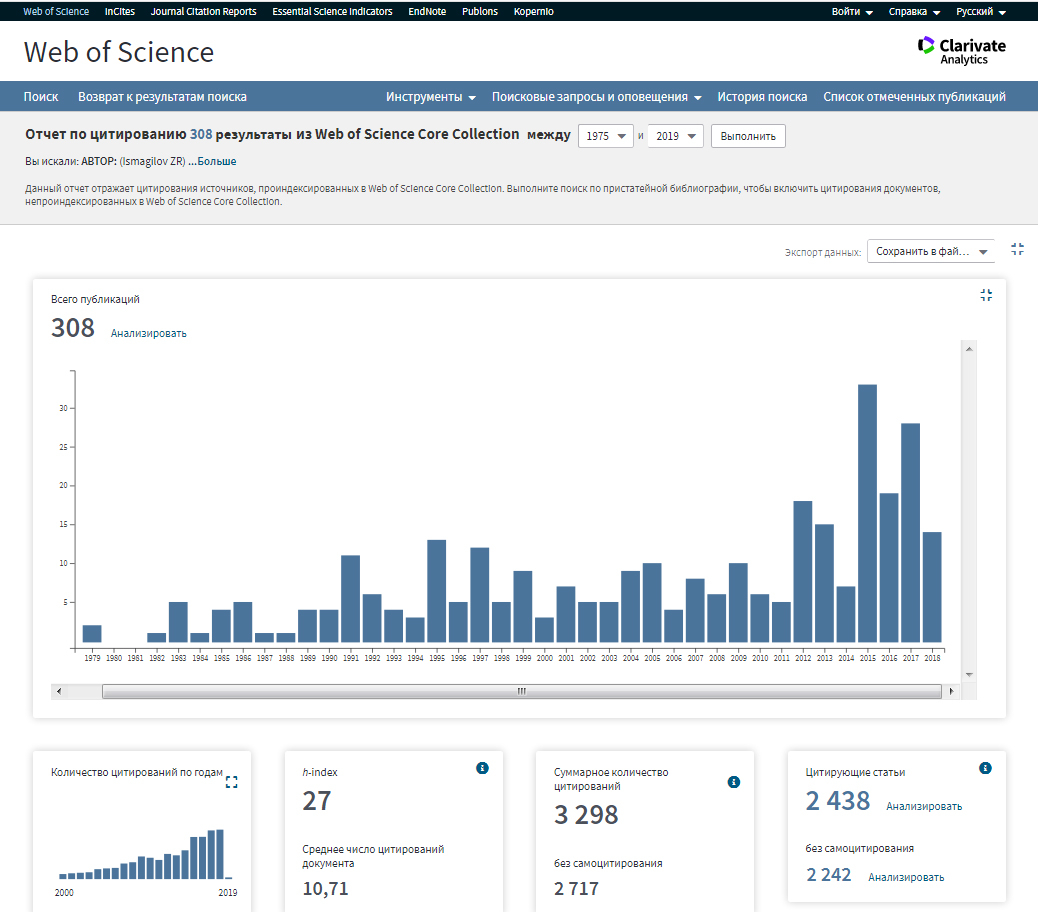Image resolution: width=1038 pixels, height=912 pixels.
Task: Open Список отмеченных публикаций
Action: click(x=914, y=97)
